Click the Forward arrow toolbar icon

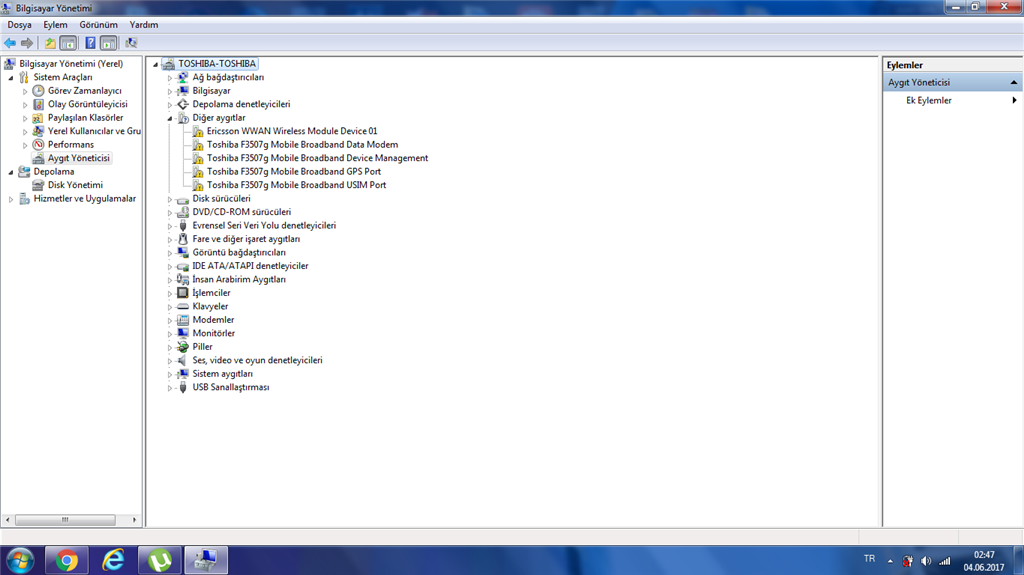coord(27,43)
